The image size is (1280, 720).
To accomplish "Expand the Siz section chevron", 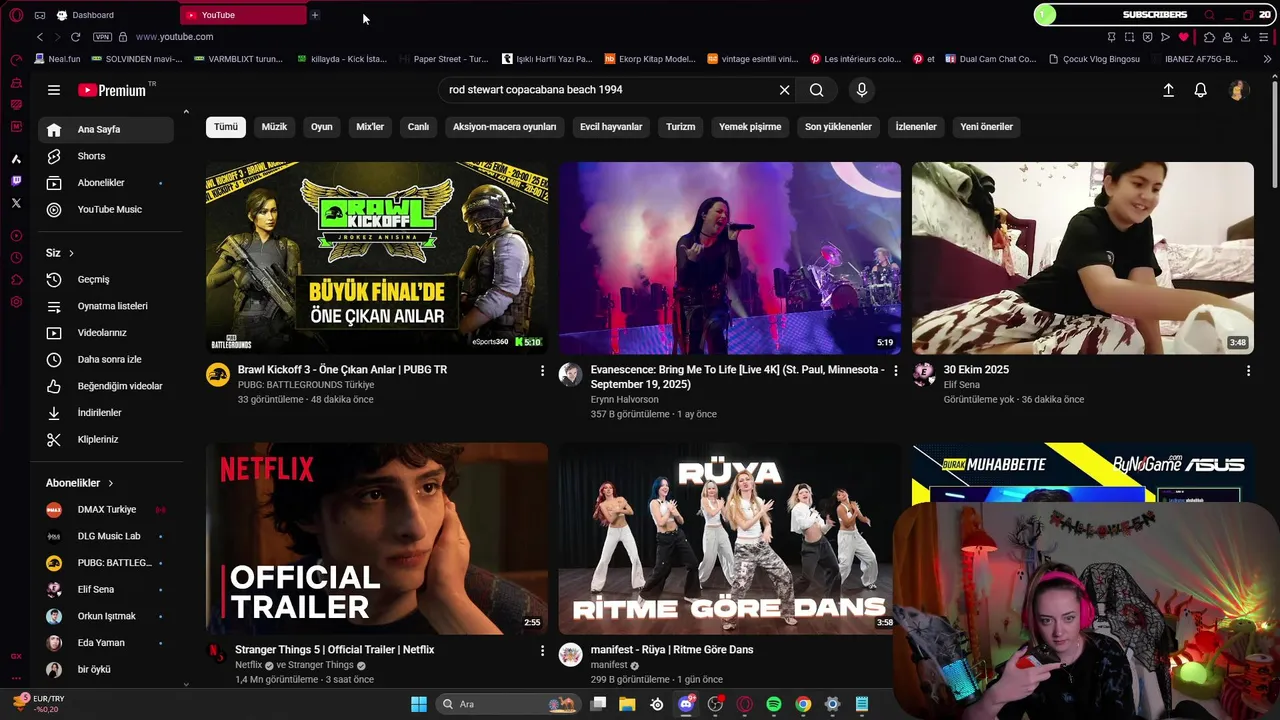I will tap(71, 254).
